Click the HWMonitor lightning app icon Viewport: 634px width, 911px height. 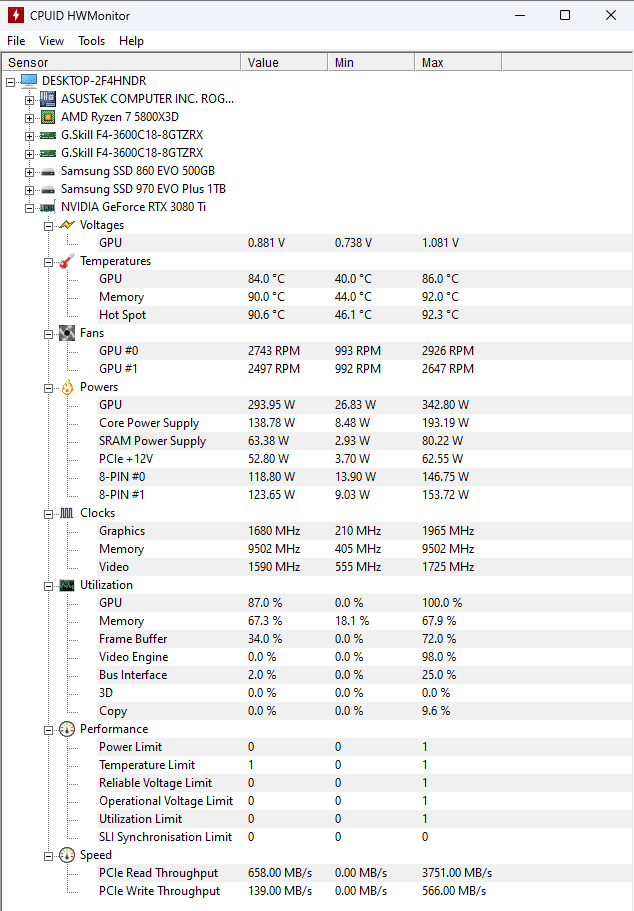point(15,15)
